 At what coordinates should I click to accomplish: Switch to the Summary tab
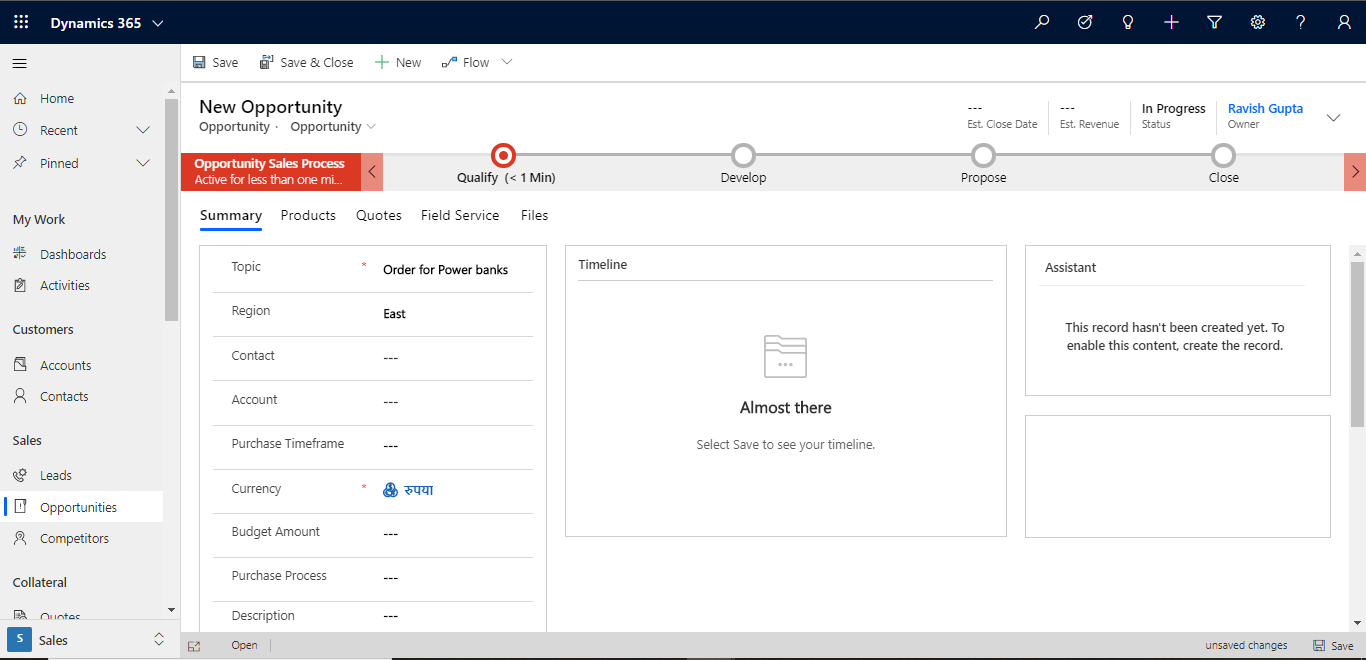coord(231,215)
